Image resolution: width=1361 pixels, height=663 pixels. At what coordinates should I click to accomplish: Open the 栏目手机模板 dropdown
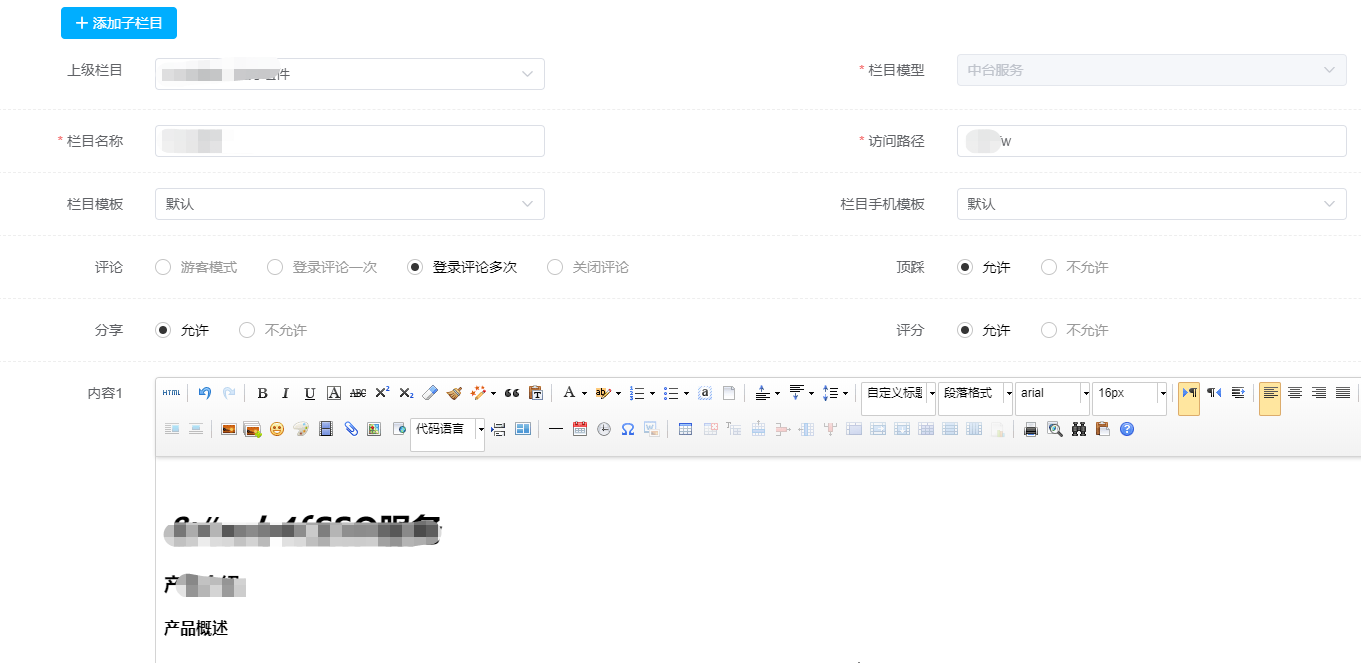point(1152,204)
